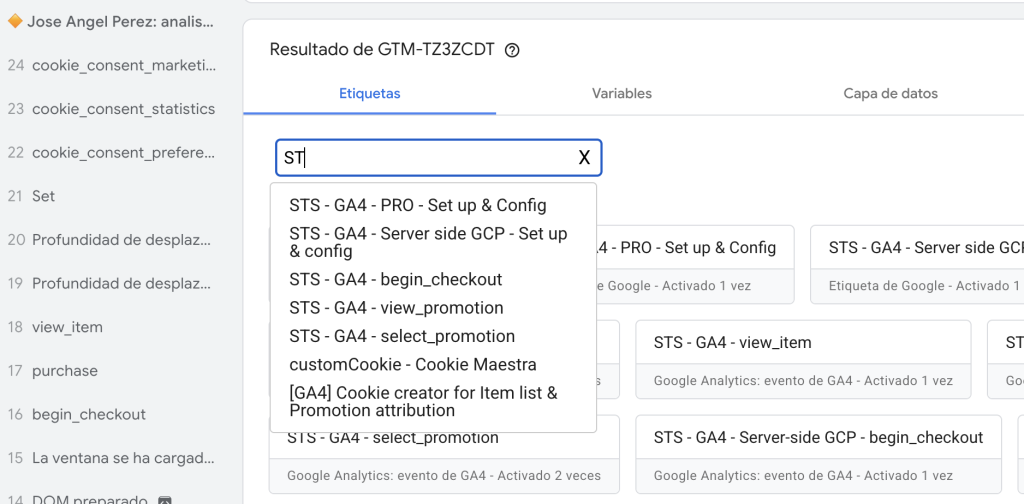Select event 19 Profundidad de desplazamiento
Image resolution: width=1024 pixels, height=504 pixels.
(109, 284)
